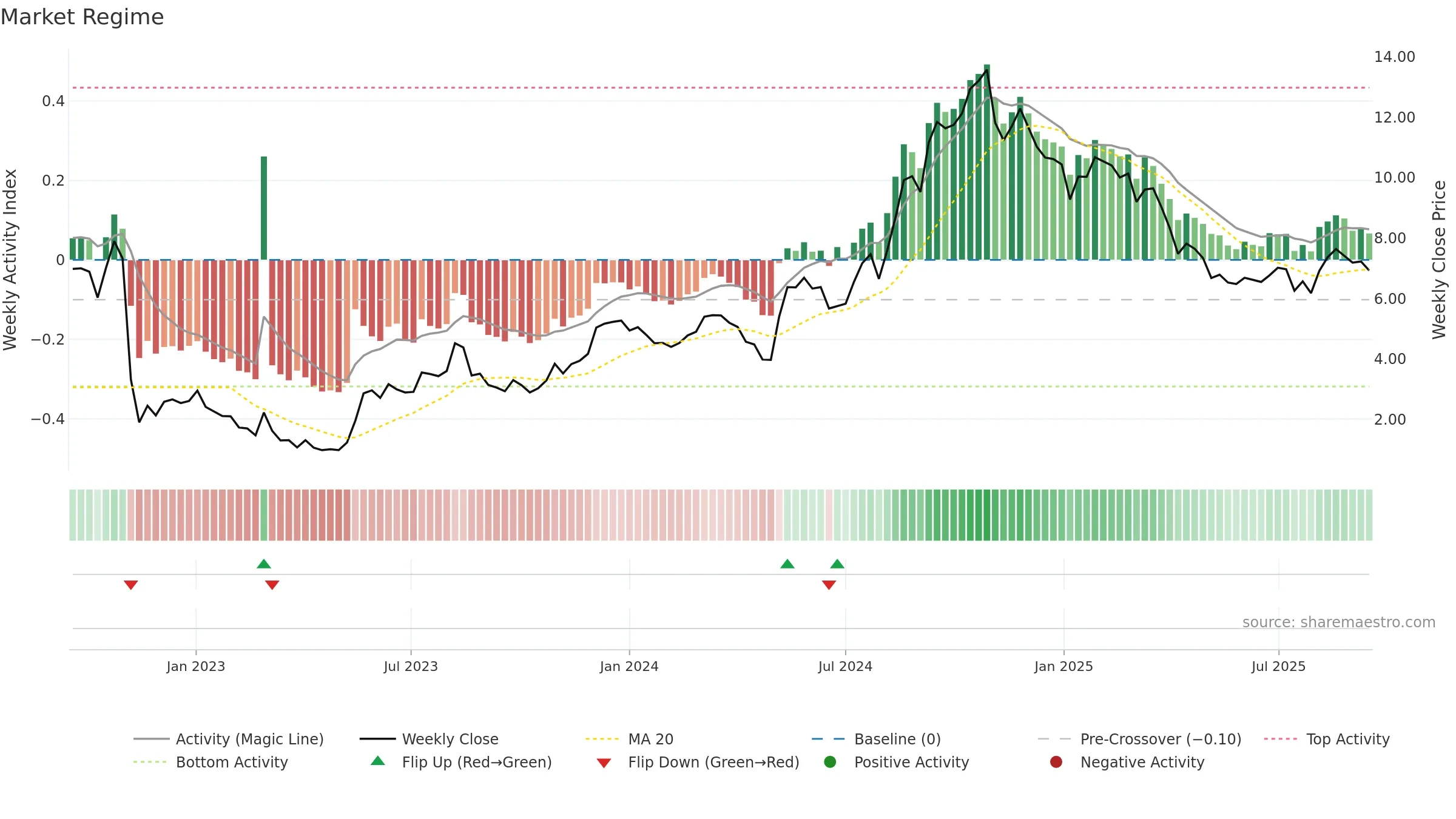Click the 2.00 price axis tick

[1390, 420]
